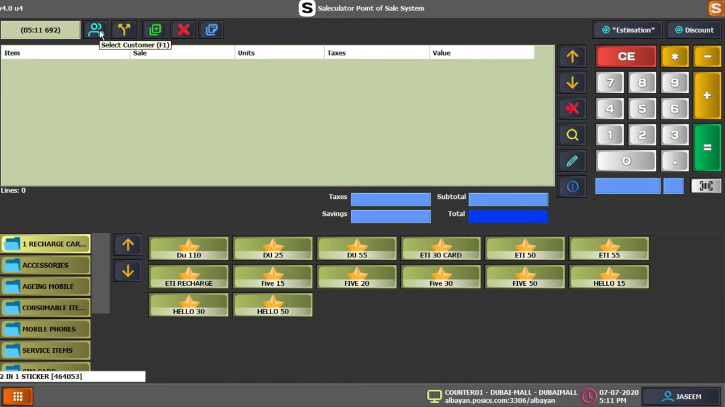This screenshot has width=725, height=407.
Task: Tap keypad digit 0
Action: coord(626,161)
